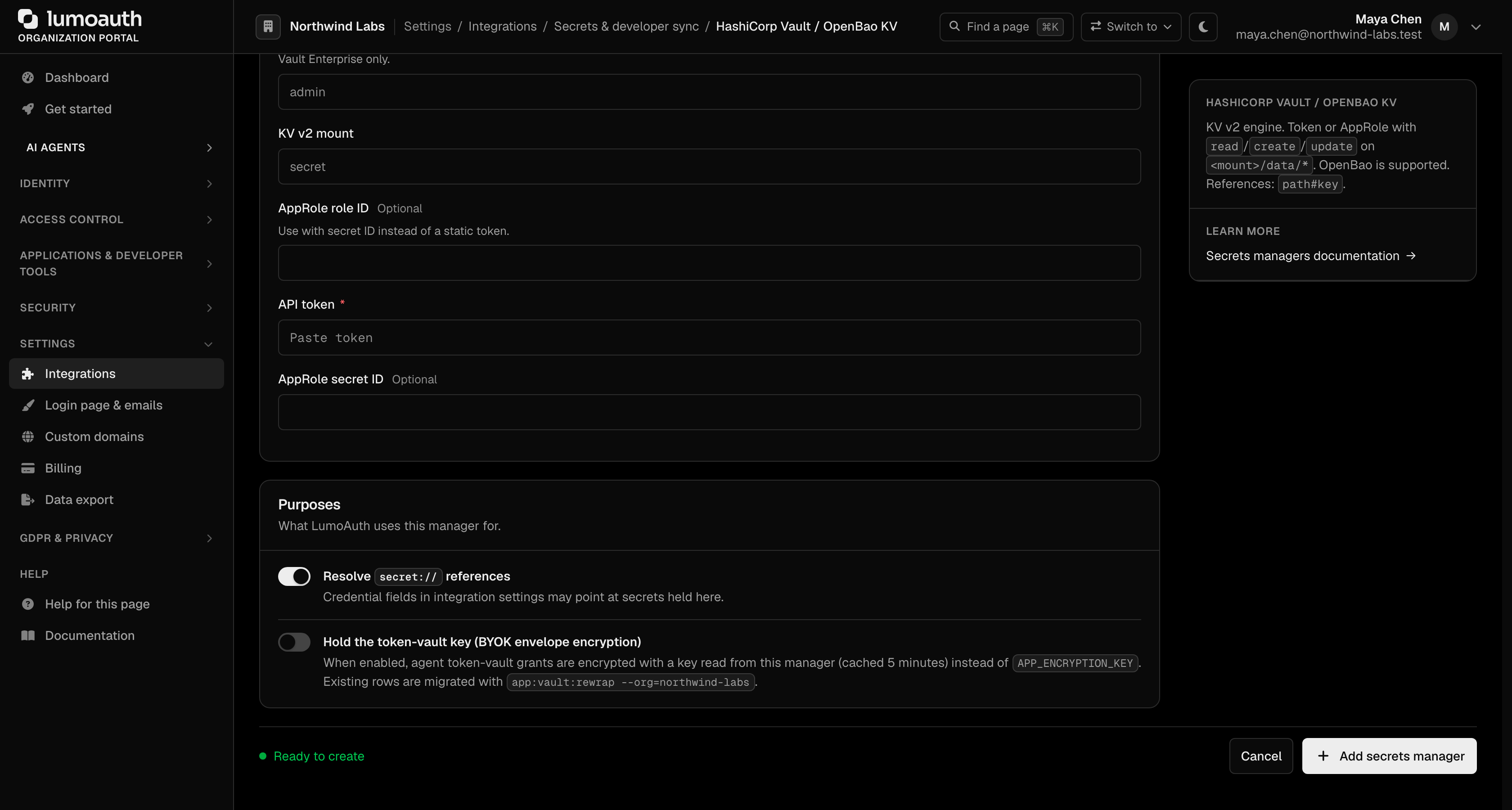Click the lumoauth logo icon

click(27, 19)
